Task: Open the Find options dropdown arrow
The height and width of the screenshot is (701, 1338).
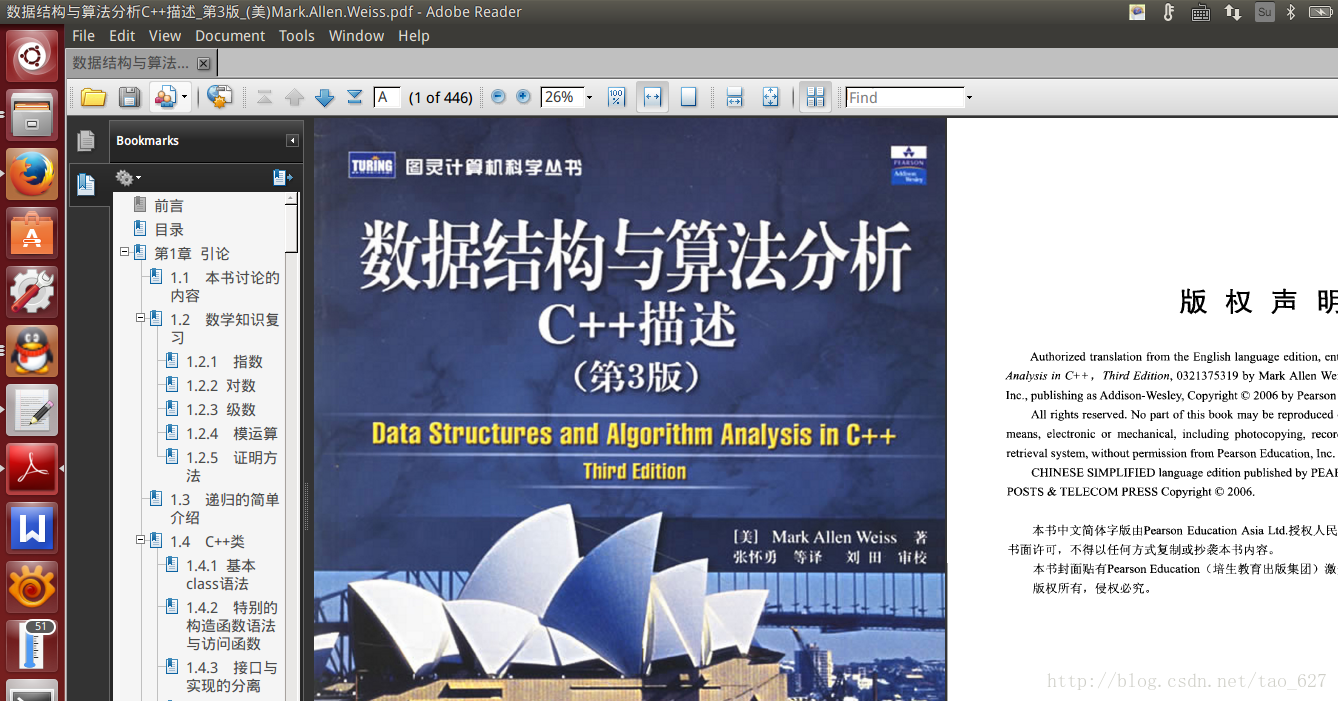Action: [969, 98]
